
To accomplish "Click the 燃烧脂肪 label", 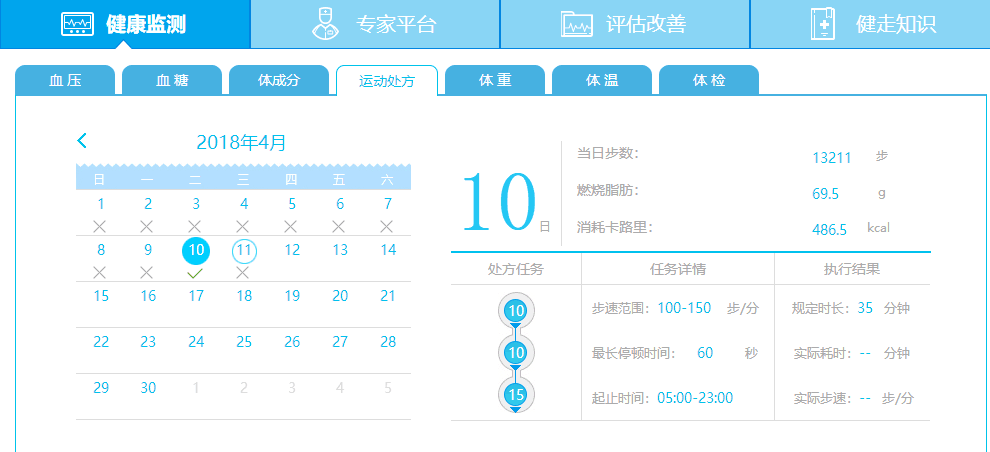I will (x=607, y=190).
